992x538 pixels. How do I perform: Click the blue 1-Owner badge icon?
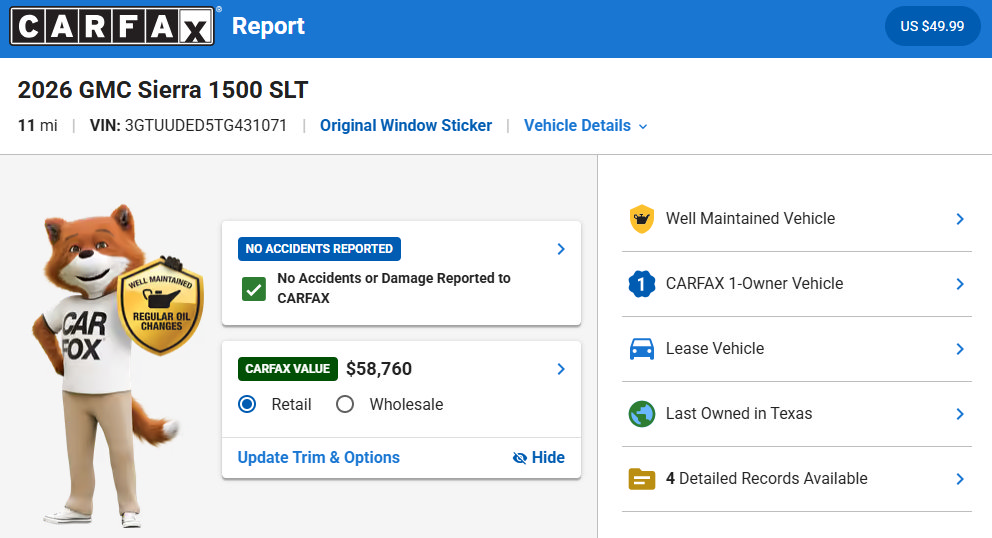click(642, 284)
